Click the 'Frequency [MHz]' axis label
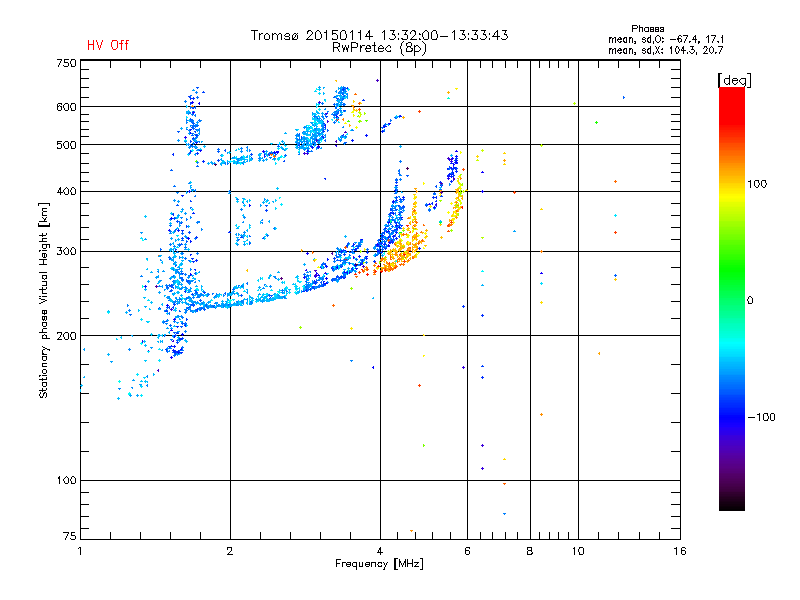 tap(379, 564)
